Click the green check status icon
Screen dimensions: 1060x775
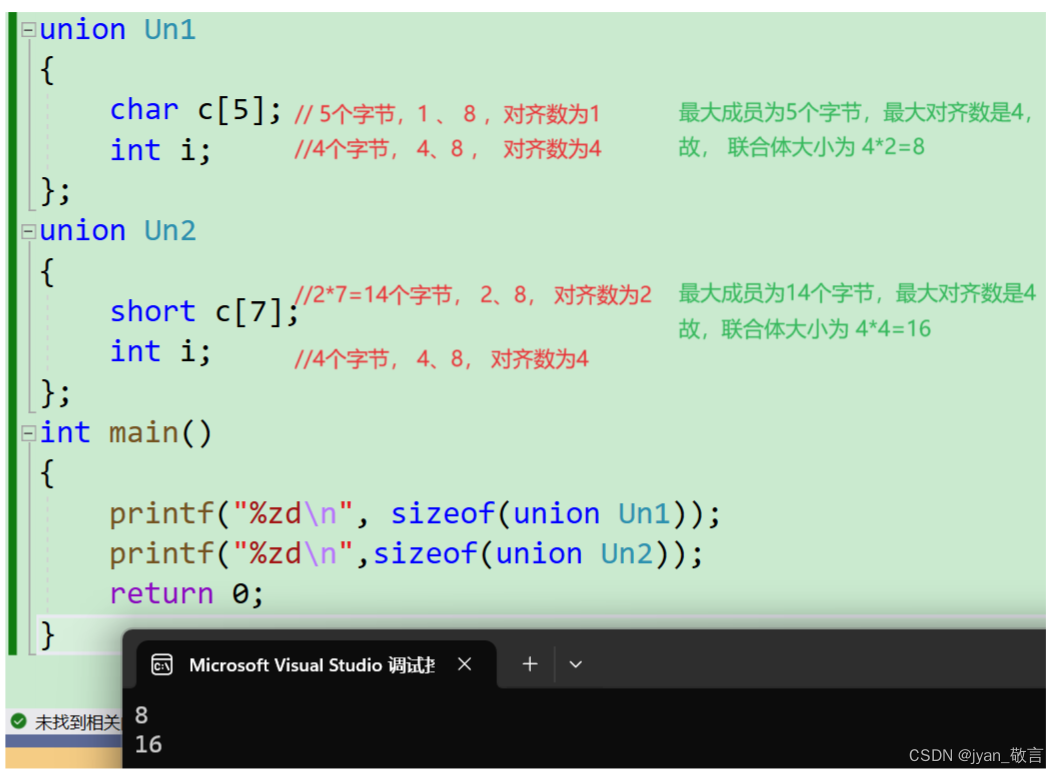(x=19, y=722)
